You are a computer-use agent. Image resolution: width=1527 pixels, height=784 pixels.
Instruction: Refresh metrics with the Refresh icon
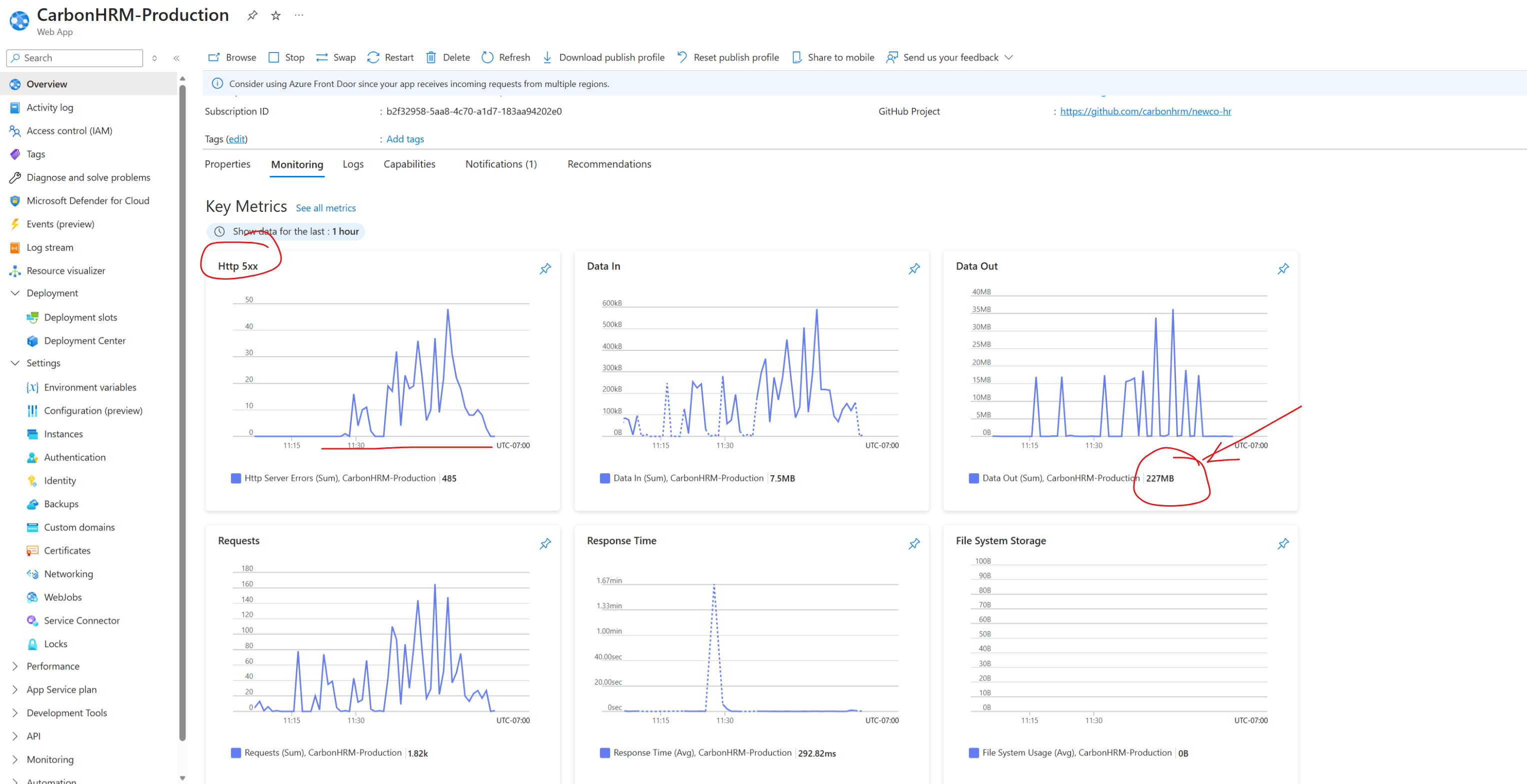tap(505, 57)
